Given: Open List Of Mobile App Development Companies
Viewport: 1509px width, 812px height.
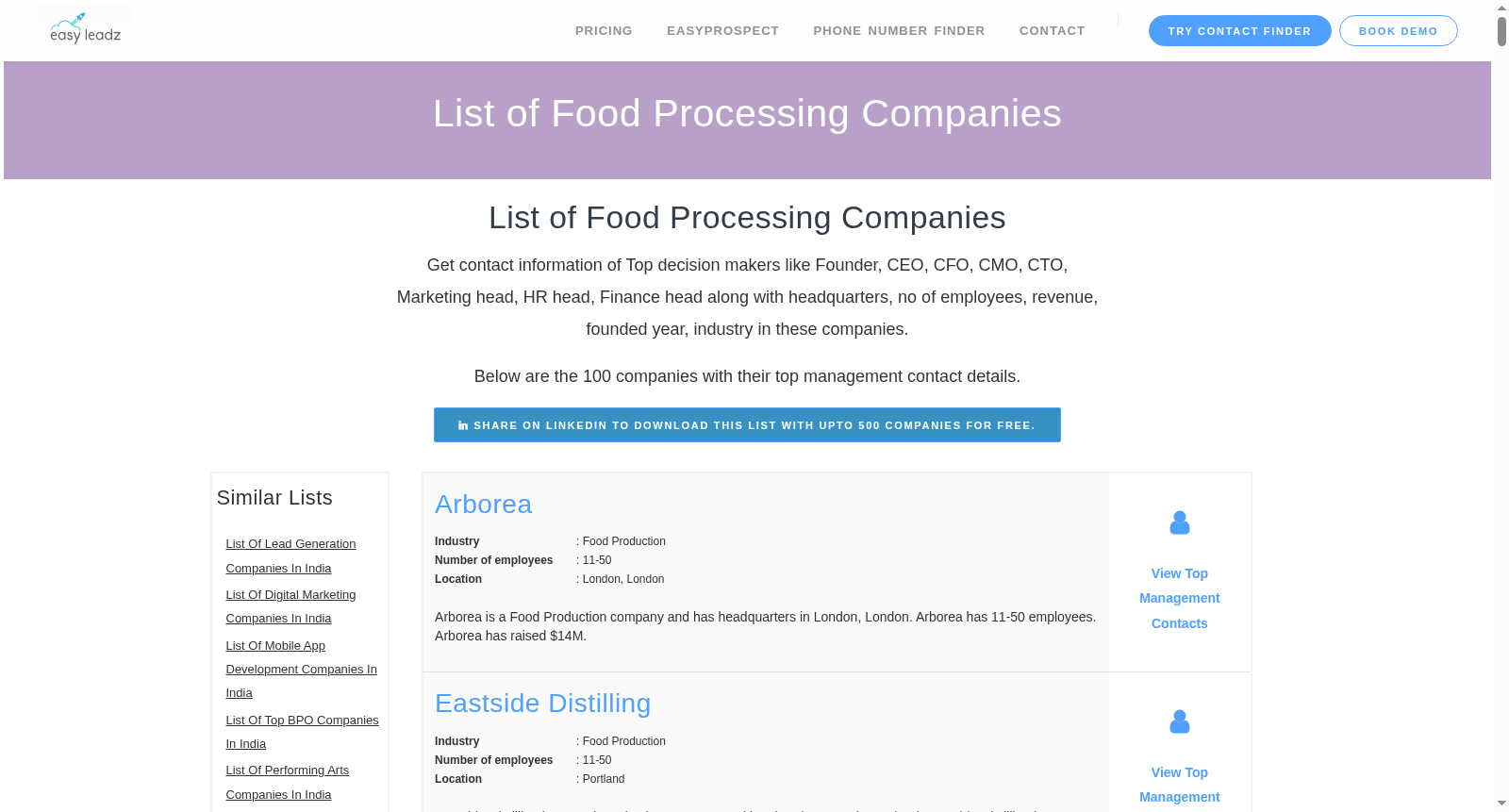Looking at the screenshot, I should point(301,670).
